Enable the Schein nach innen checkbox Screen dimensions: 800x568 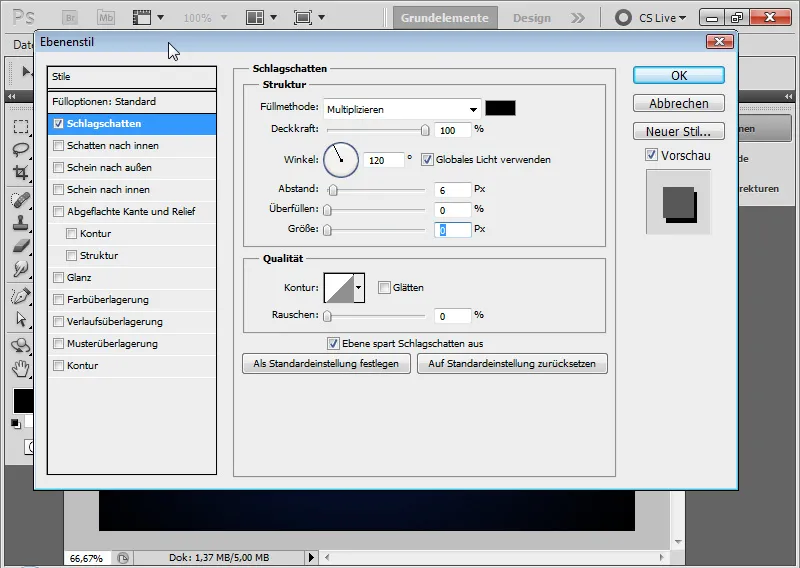point(58,189)
